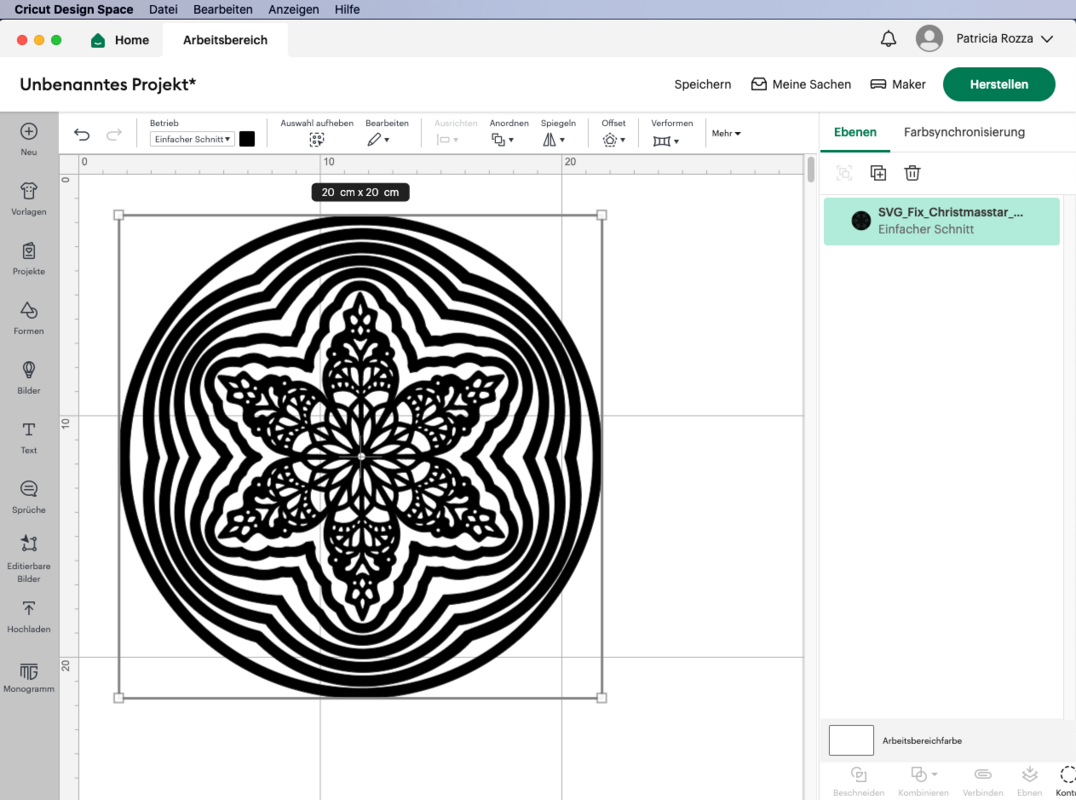Switch to the Farbsynchronisierung tab
Image resolution: width=1076 pixels, height=800 pixels.
tap(964, 132)
